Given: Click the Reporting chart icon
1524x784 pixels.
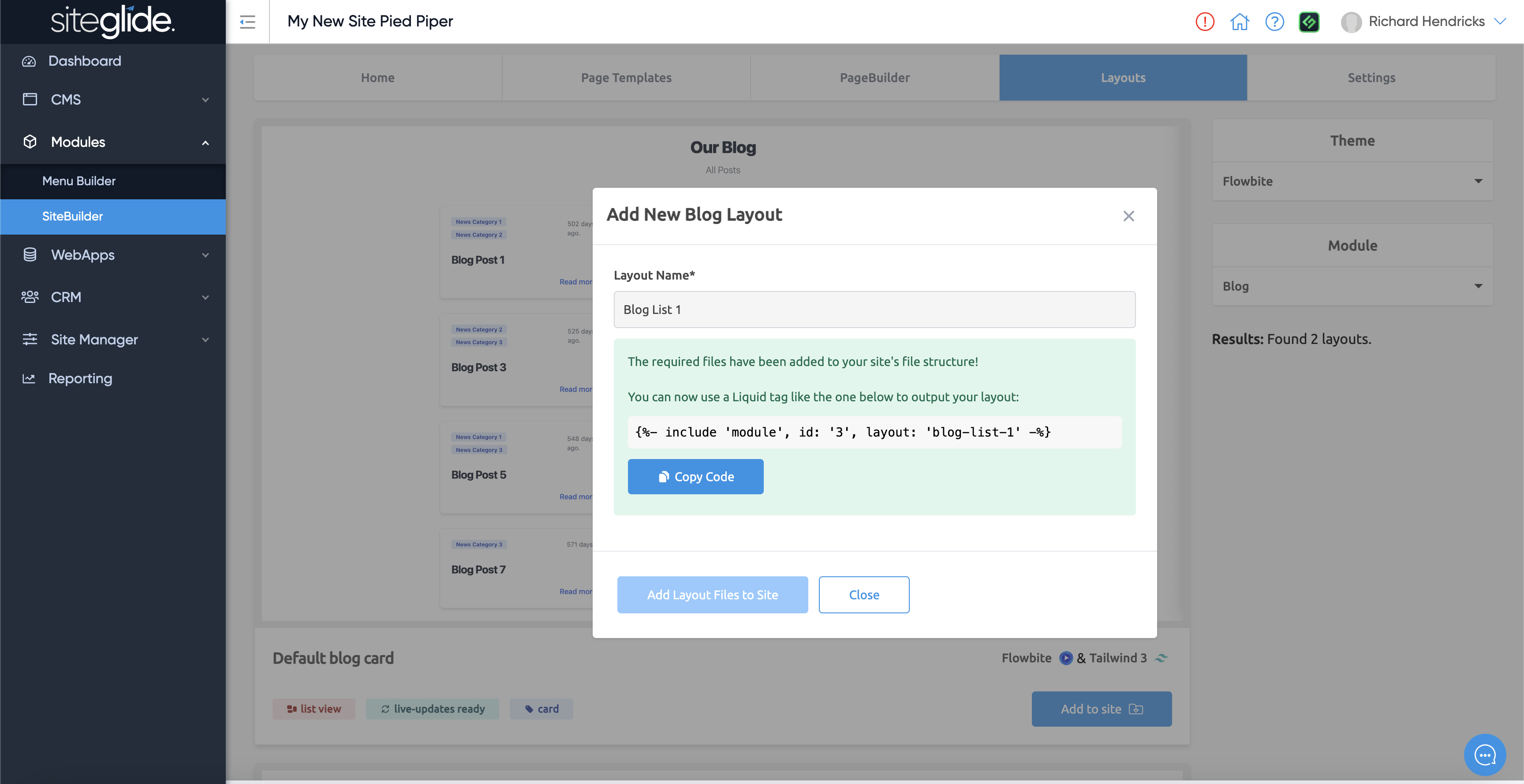Looking at the screenshot, I should (x=29, y=379).
